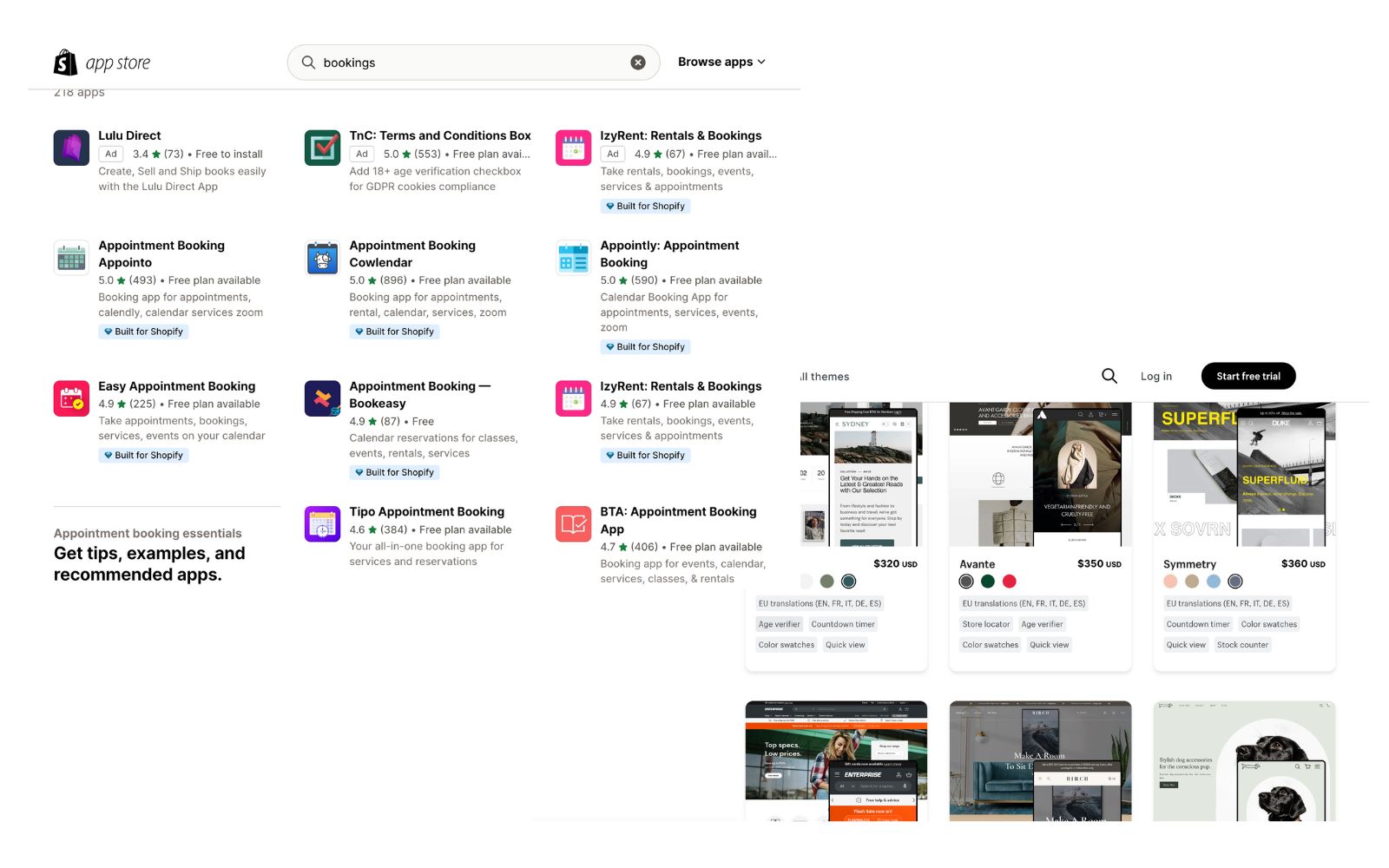Click Store locator tag under Avante
The height and width of the screenshot is (868, 1389).
pyautogui.click(x=986, y=624)
